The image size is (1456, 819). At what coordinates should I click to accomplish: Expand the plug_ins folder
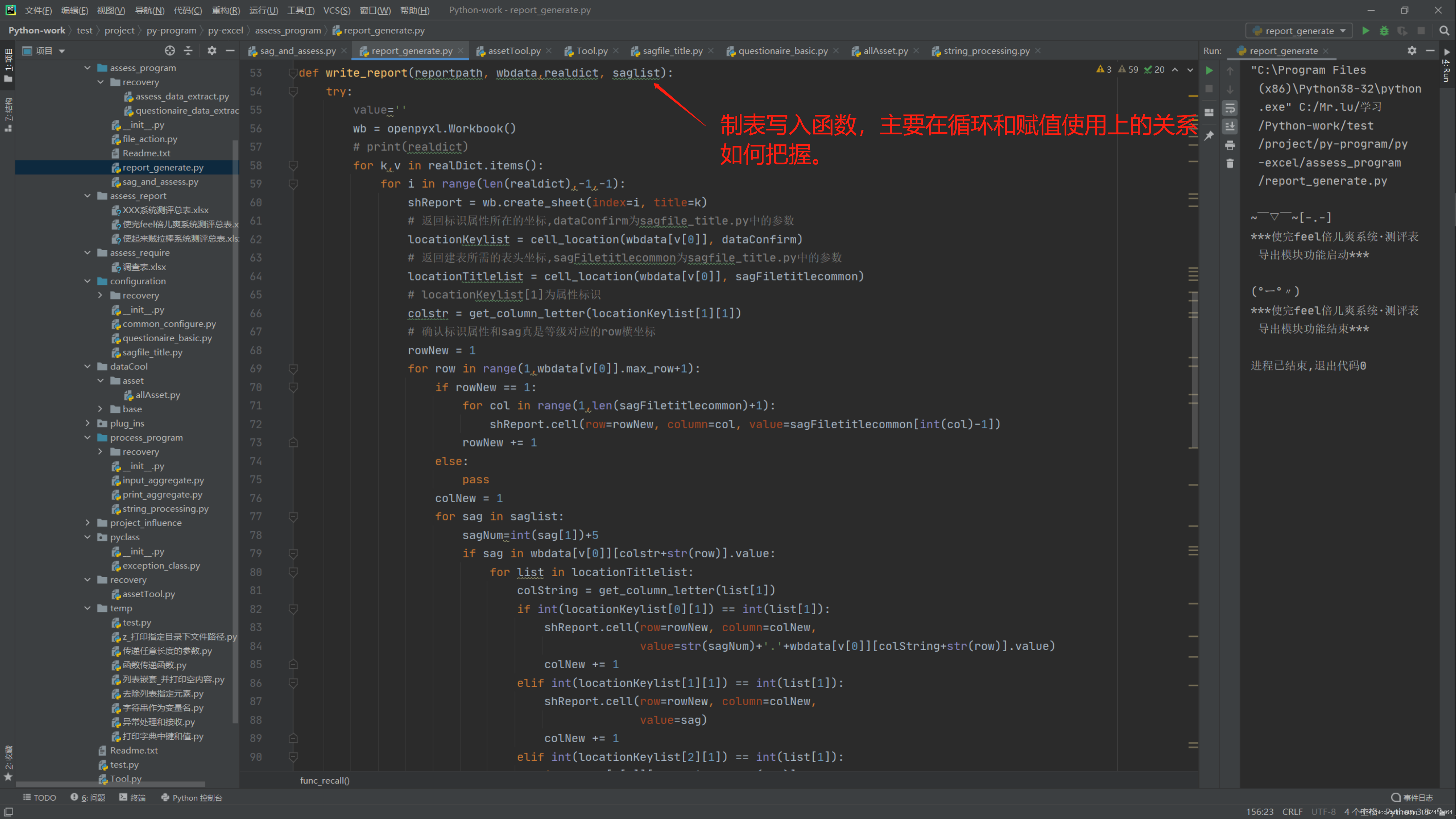click(87, 423)
